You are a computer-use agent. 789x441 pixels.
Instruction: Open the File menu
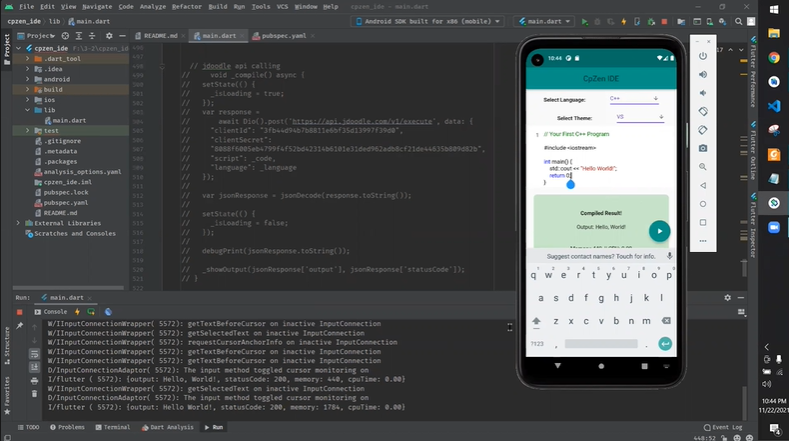tap(26, 7)
